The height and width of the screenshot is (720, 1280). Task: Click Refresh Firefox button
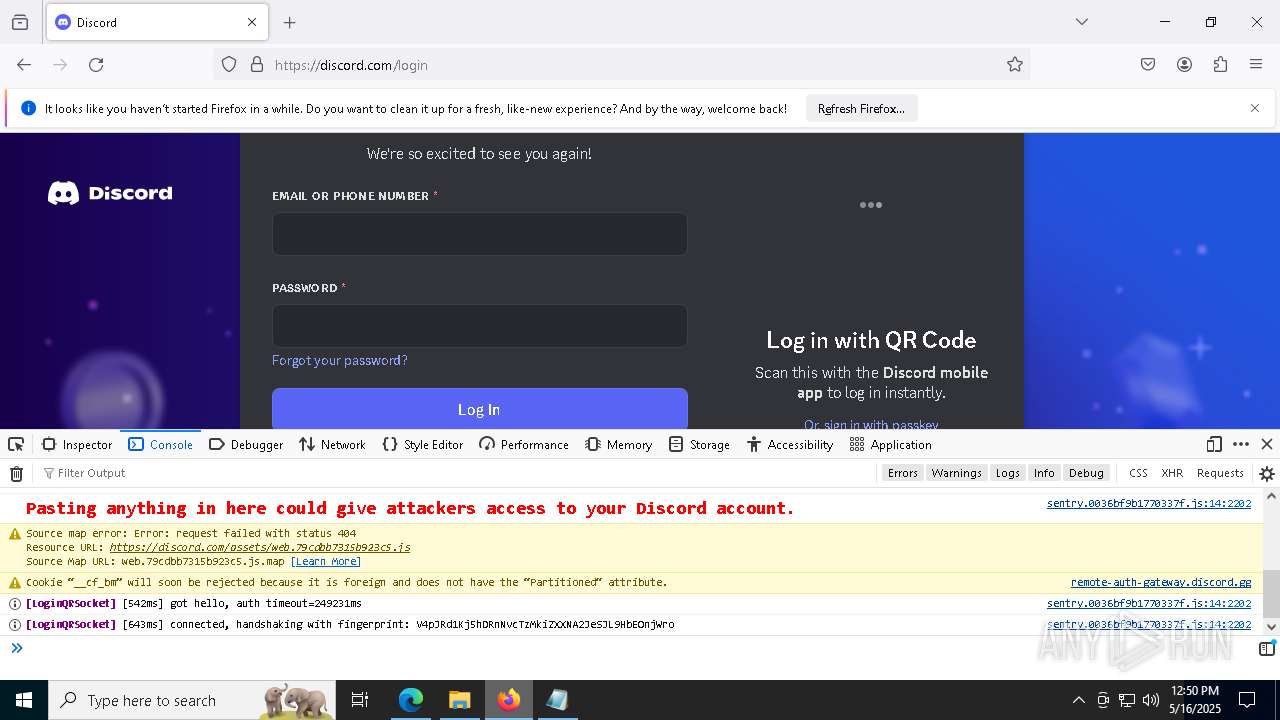pos(861,108)
